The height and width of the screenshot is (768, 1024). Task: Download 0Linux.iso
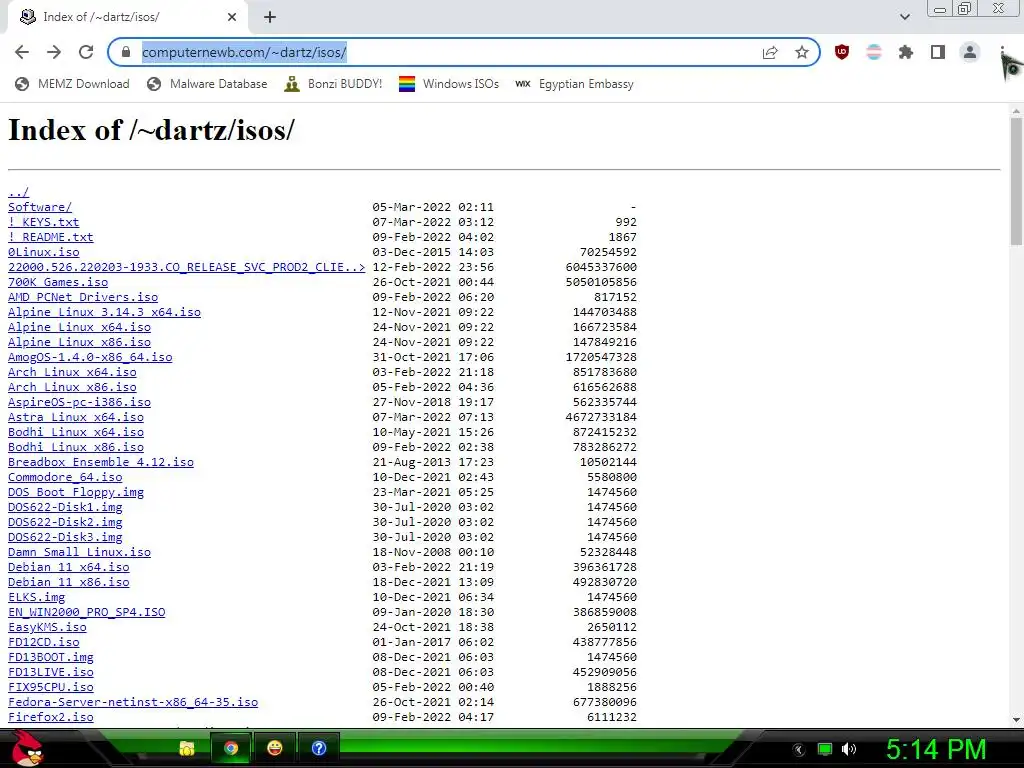(44, 252)
